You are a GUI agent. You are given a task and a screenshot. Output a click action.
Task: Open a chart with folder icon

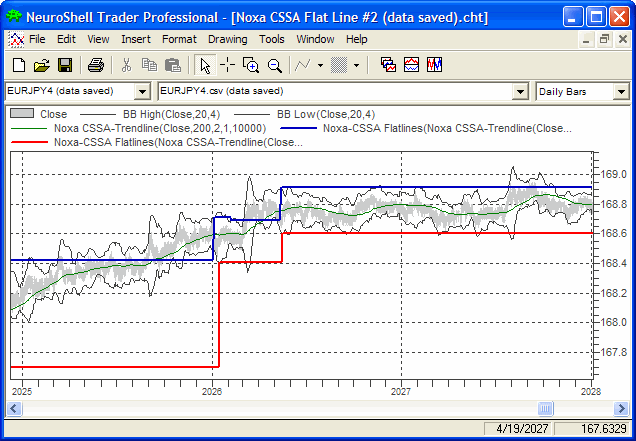click(41, 65)
